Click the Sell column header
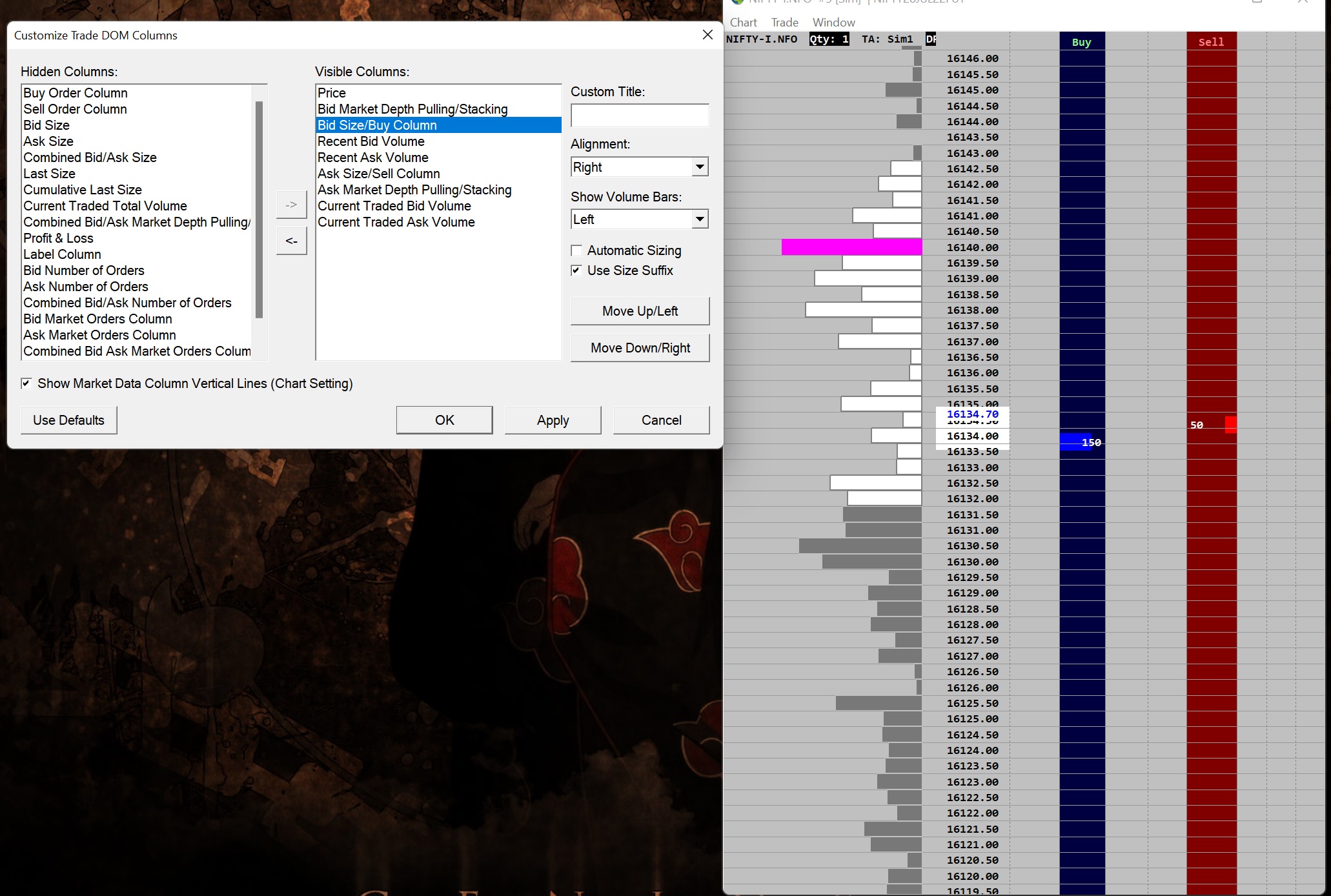The height and width of the screenshot is (896, 1331). 1211,42
